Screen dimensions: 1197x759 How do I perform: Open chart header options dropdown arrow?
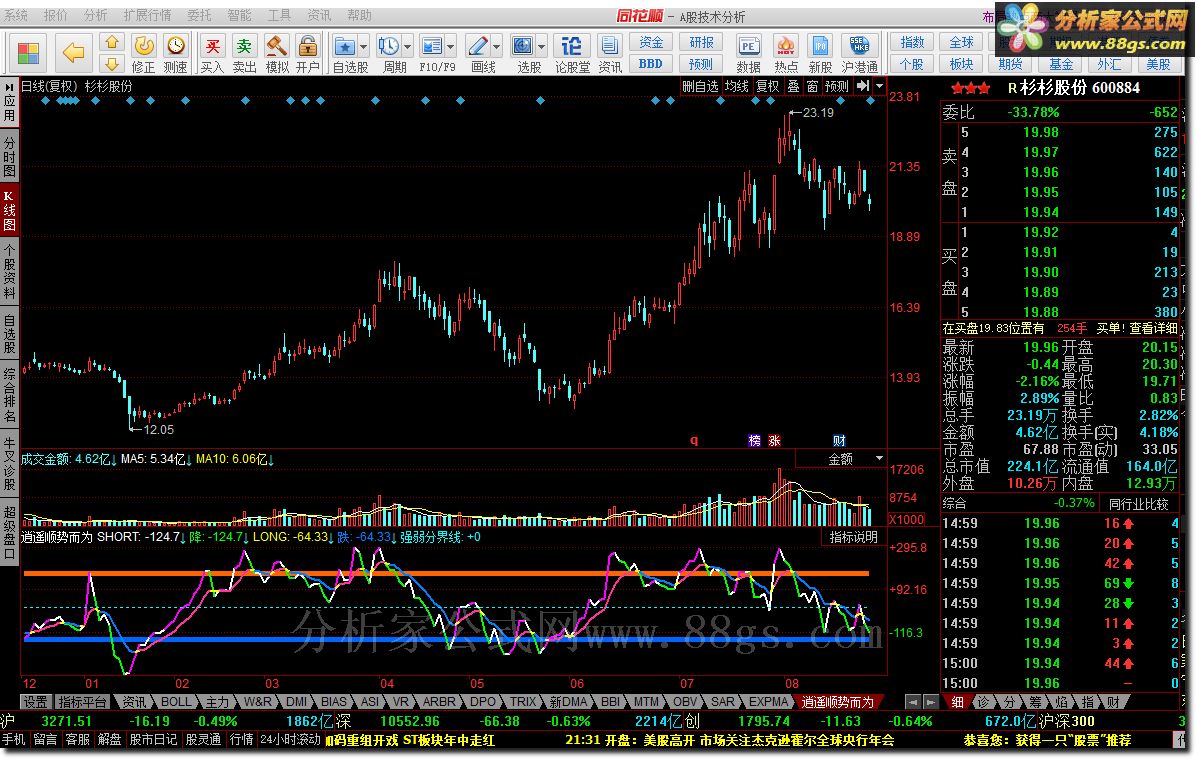pos(879,86)
